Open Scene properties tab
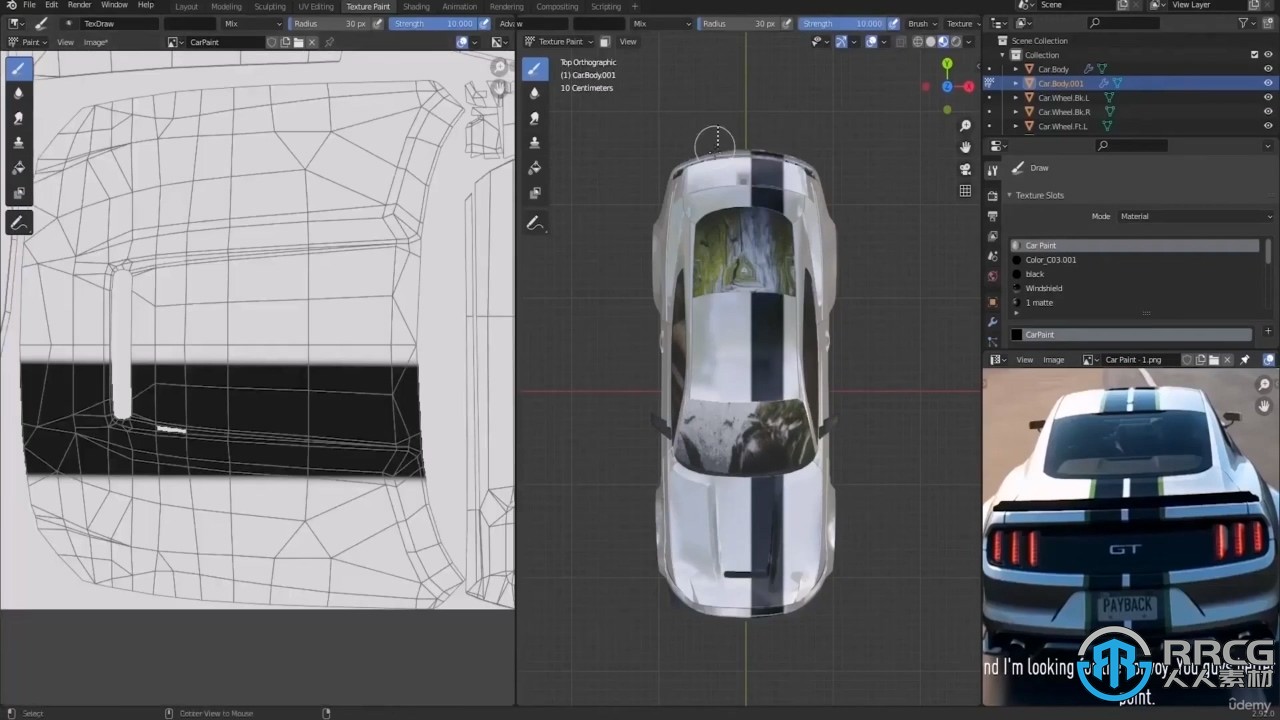The width and height of the screenshot is (1280, 720). pyautogui.click(x=992, y=258)
